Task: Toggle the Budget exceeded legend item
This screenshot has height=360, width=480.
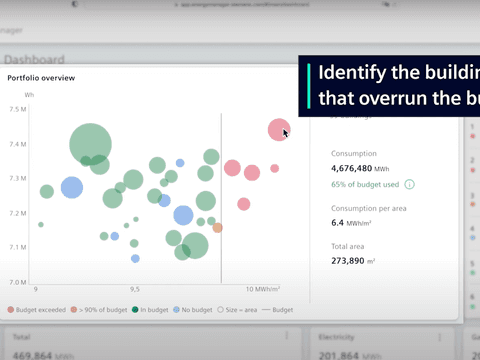Action: click(x=37, y=310)
